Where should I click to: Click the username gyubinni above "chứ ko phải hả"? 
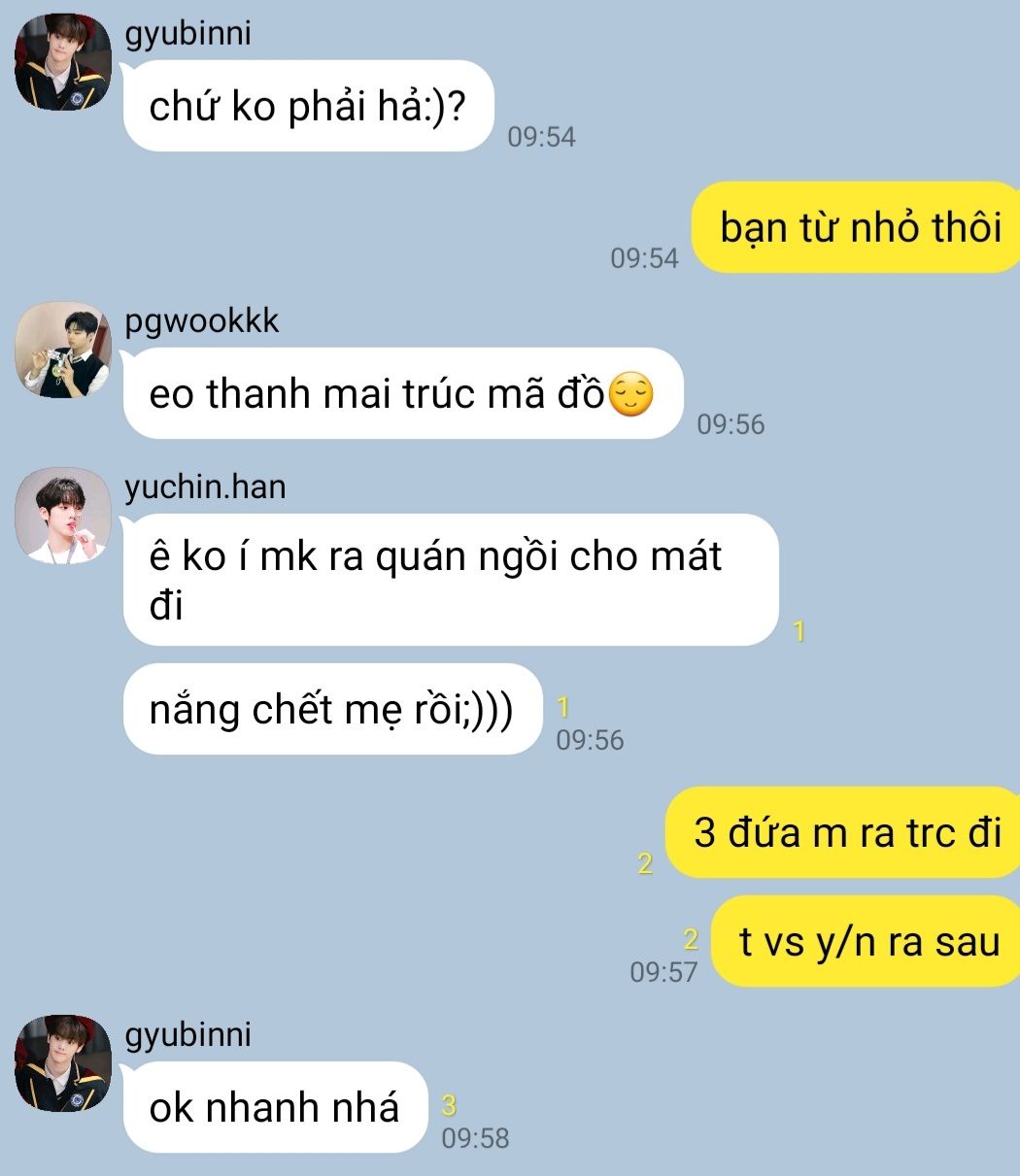point(188,33)
